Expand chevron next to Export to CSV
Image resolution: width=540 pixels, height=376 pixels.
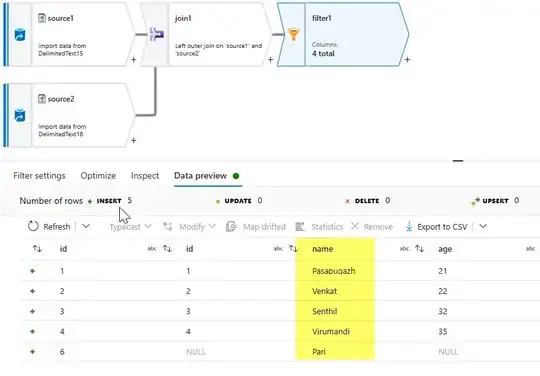click(483, 226)
